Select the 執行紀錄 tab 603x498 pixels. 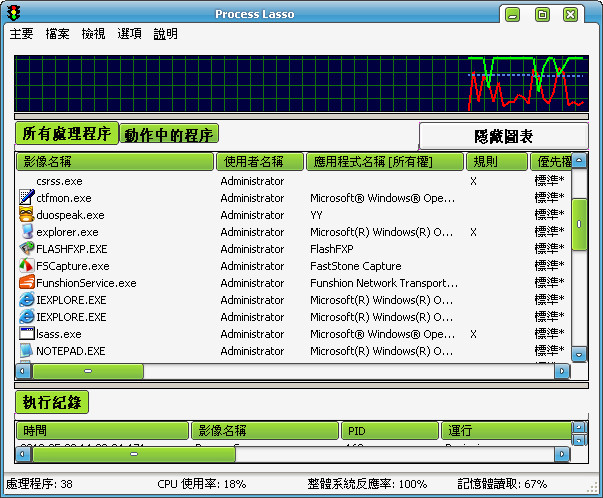click(52, 402)
